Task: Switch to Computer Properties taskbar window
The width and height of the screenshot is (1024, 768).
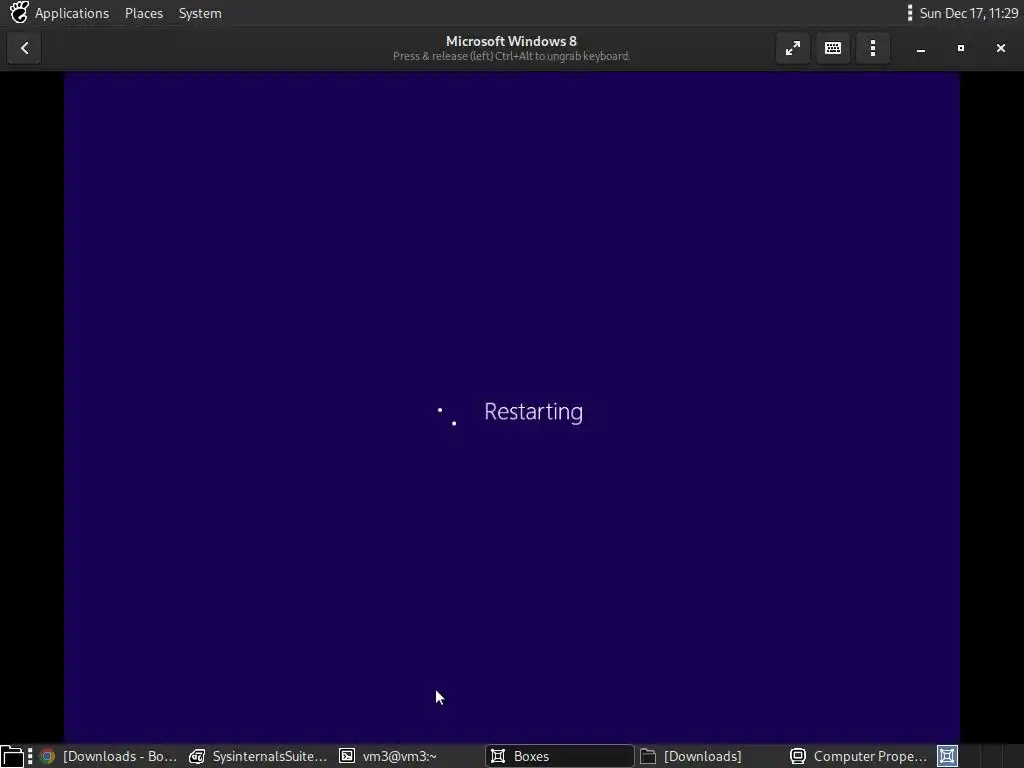Action: tap(857, 756)
